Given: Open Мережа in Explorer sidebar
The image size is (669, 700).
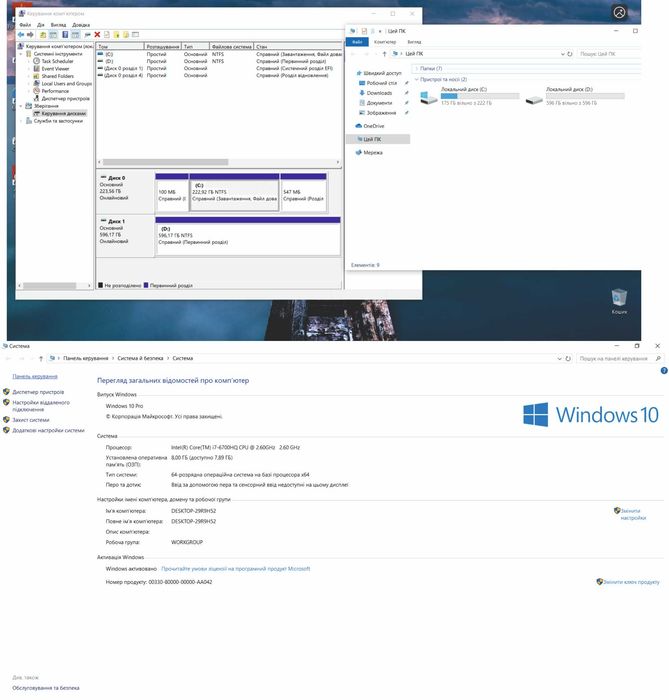Looking at the screenshot, I should (x=369, y=153).
